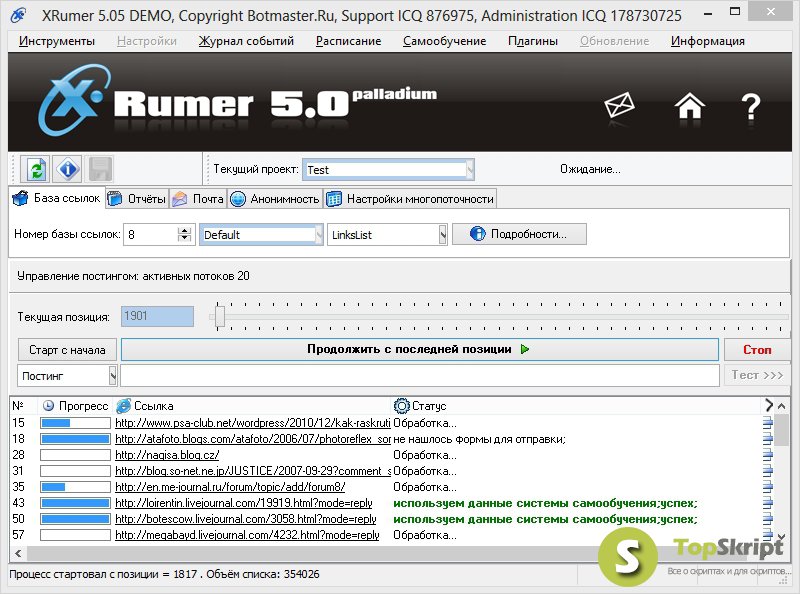Image resolution: width=800 pixels, height=594 pixels.
Task: Click the detail icon for row 18
Action: [767, 439]
